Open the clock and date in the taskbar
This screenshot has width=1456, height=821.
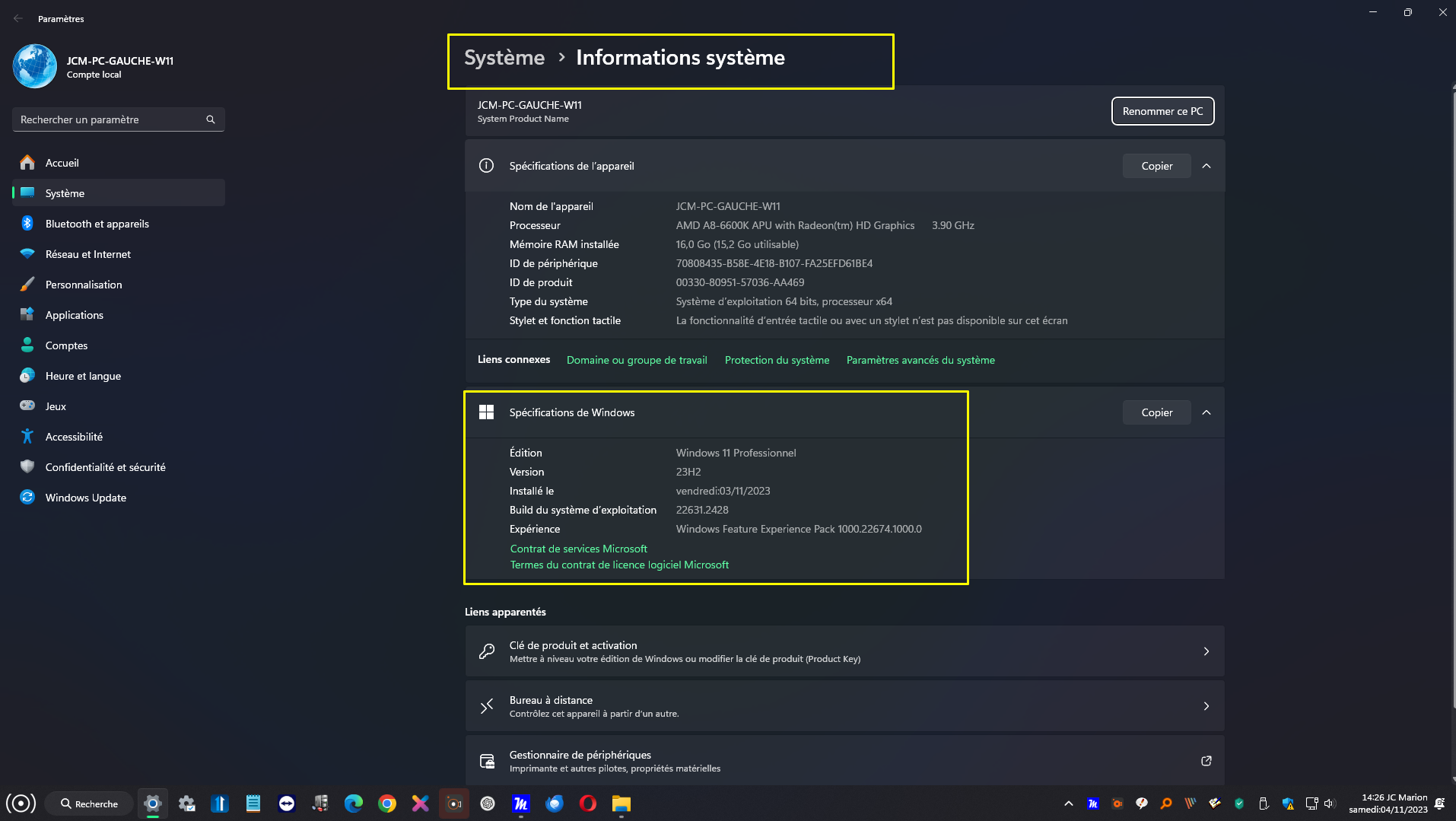[1388, 803]
